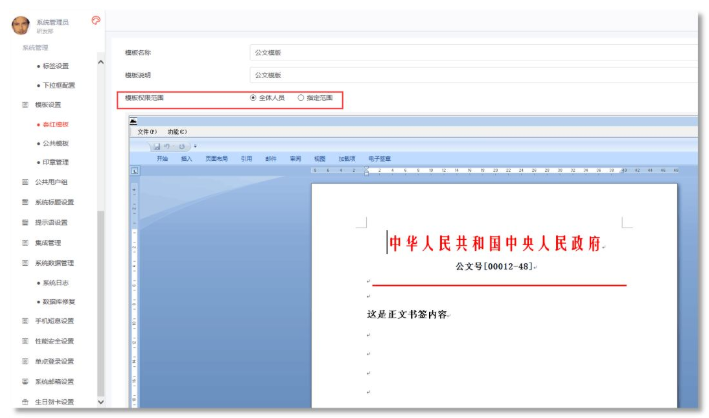The height and width of the screenshot is (418, 709).
Task: Collapse the 系统数据管理 sidebar section
Action: coord(54,263)
